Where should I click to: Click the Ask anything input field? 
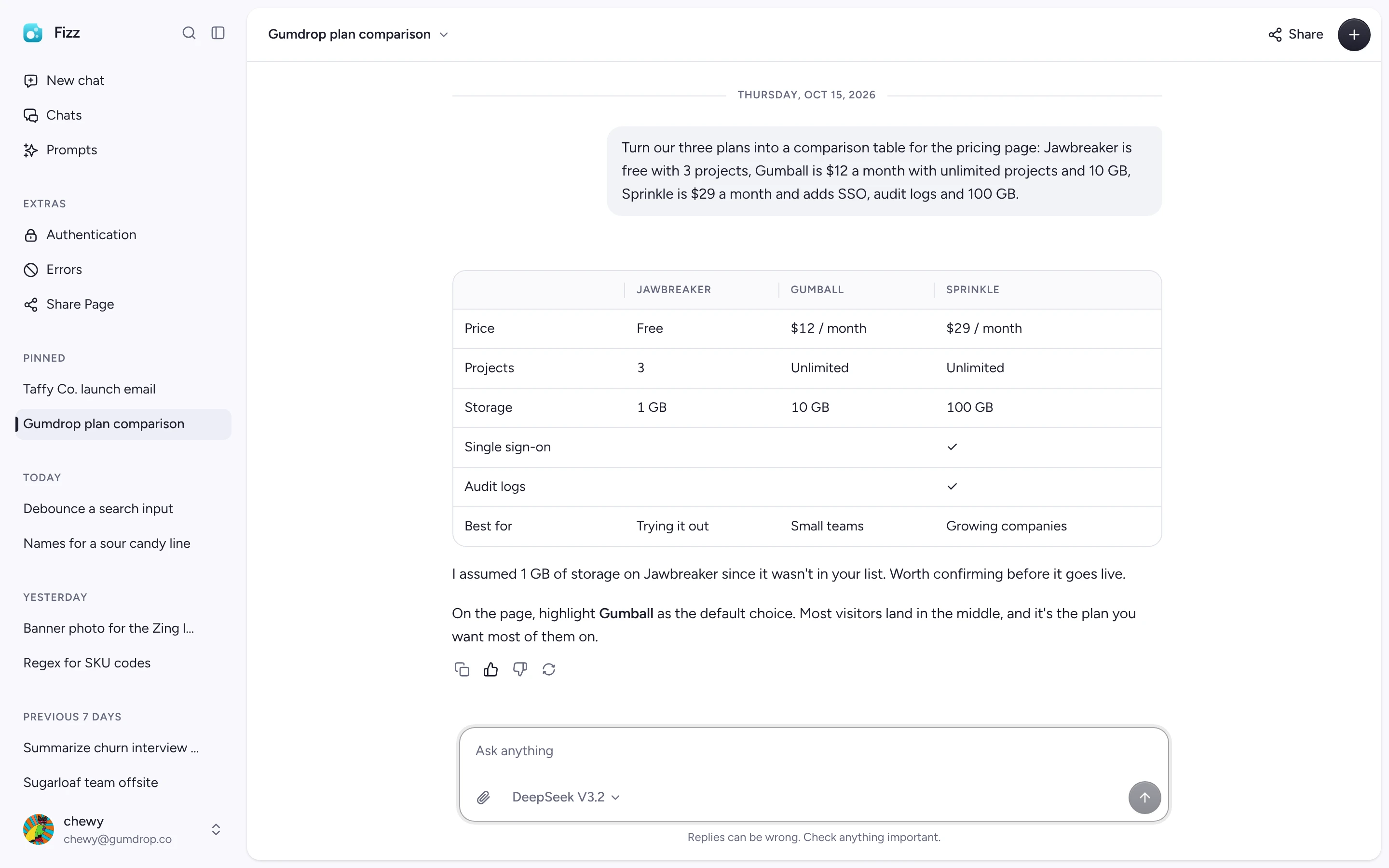pyautogui.click(x=813, y=751)
